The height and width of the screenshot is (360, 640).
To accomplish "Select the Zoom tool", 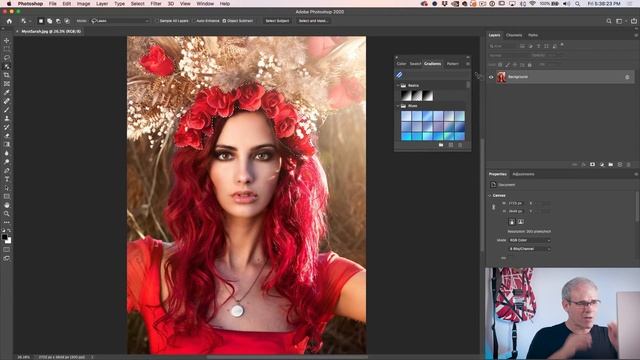I will pos(7,213).
